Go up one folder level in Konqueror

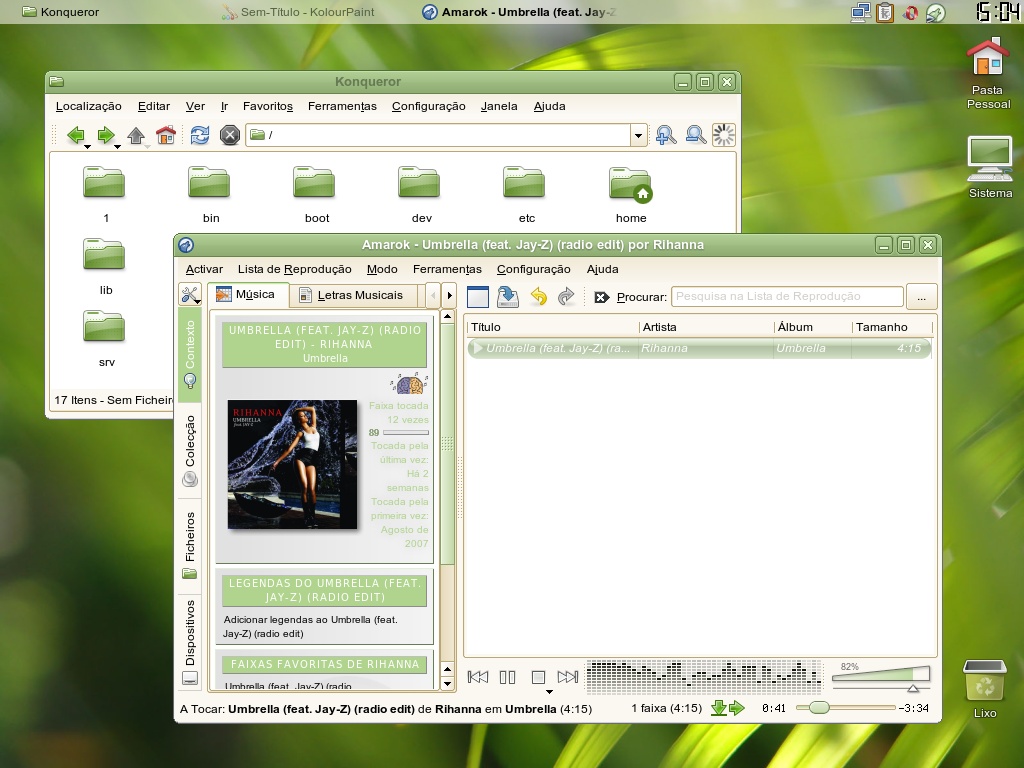pos(136,135)
